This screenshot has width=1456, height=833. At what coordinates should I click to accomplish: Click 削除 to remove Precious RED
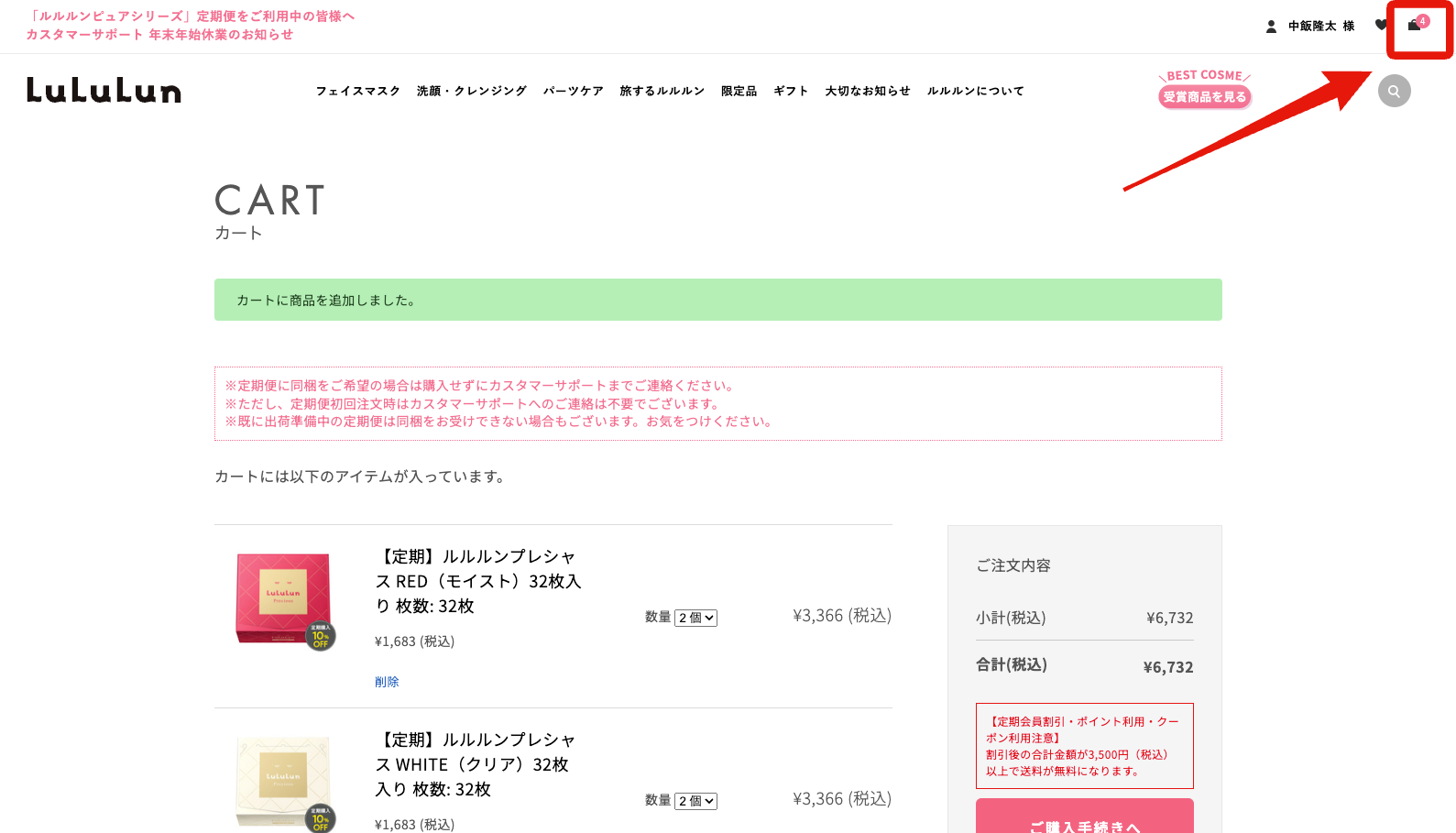point(387,682)
